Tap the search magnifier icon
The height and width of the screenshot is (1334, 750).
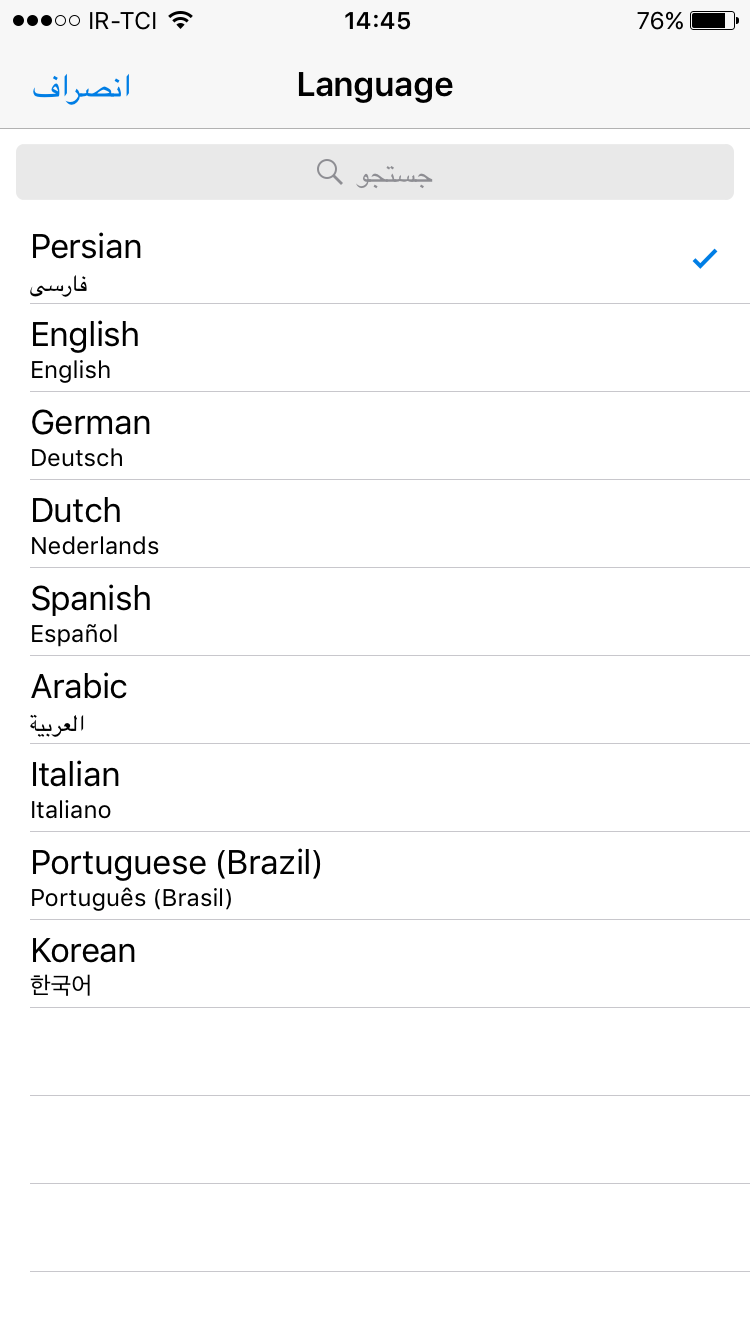[x=330, y=172]
